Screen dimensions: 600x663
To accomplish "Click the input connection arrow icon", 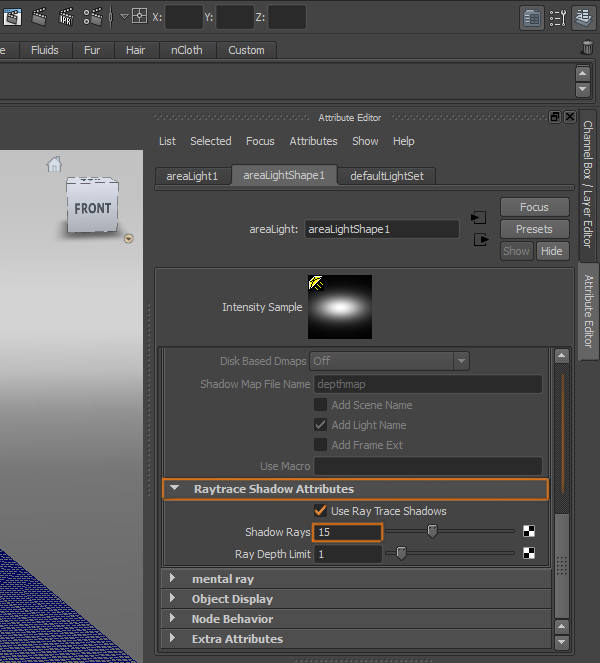I will click(x=479, y=217).
